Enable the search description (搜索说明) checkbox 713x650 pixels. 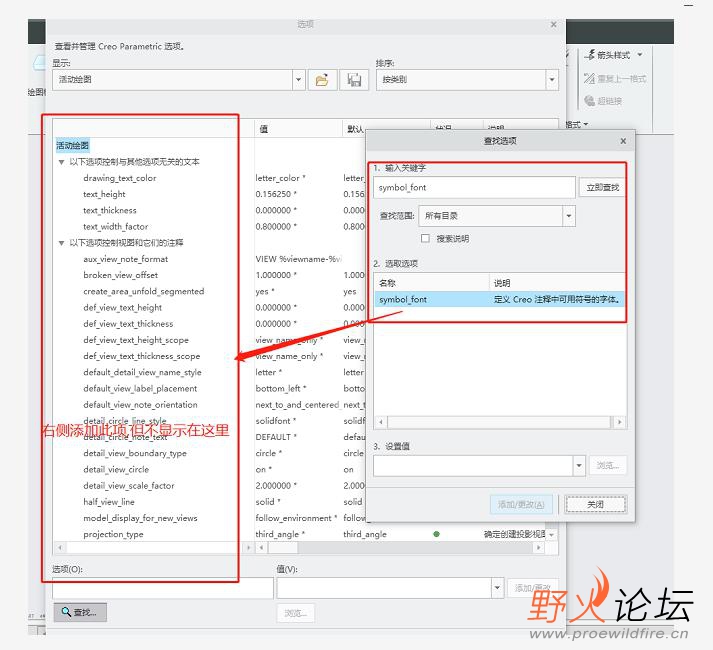point(425,238)
